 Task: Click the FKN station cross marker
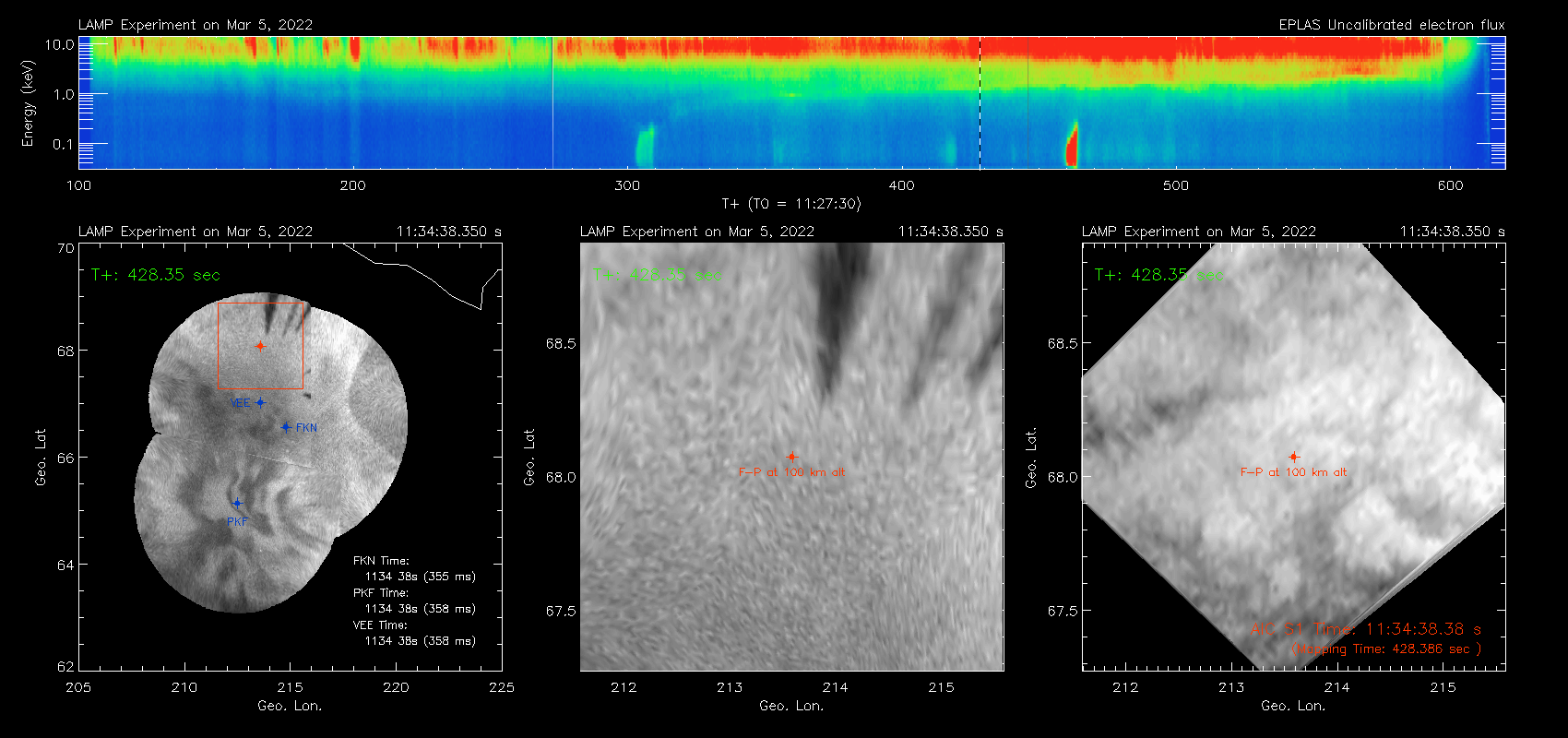pyautogui.click(x=286, y=427)
